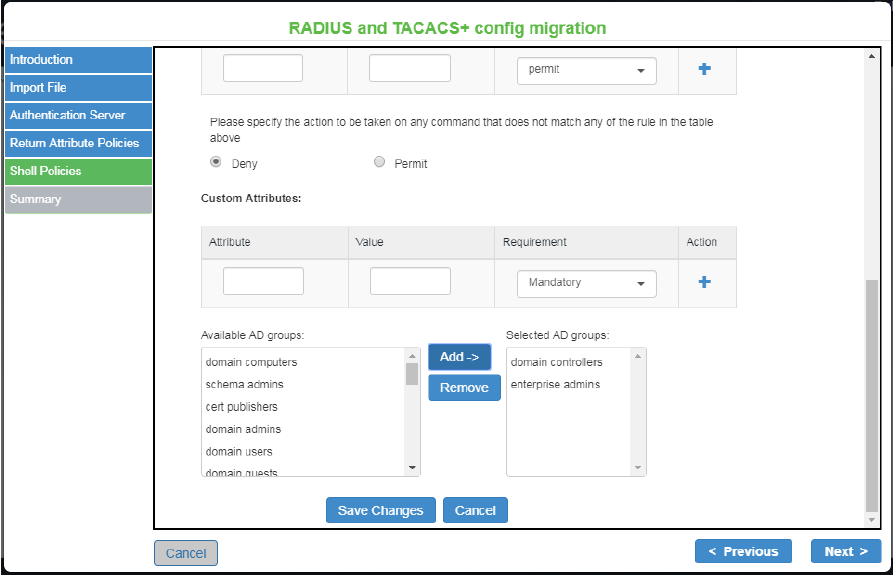Click first input in command rule row
Viewport: 893px width, 575px height.
263,68
